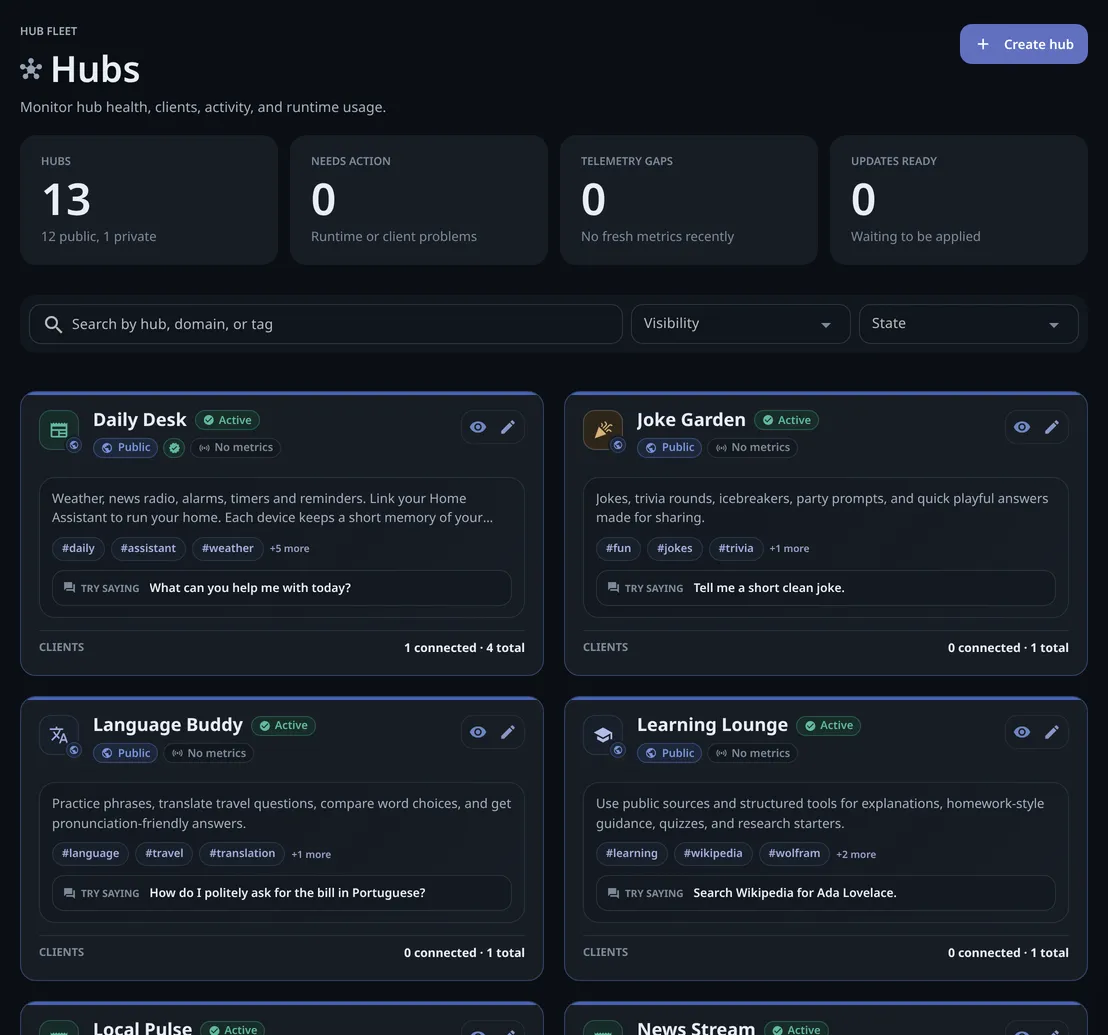Click '1 connected · 4 total' clients text
Image resolution: width=1108 pixels, height=1035 pixels.
point(464,647)
